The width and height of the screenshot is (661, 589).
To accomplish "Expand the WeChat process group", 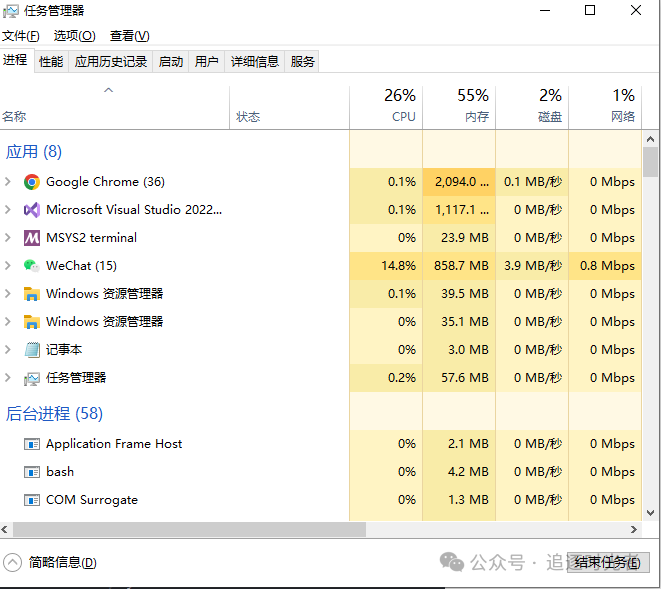I will pyautogui.click(x=8, y=266).
